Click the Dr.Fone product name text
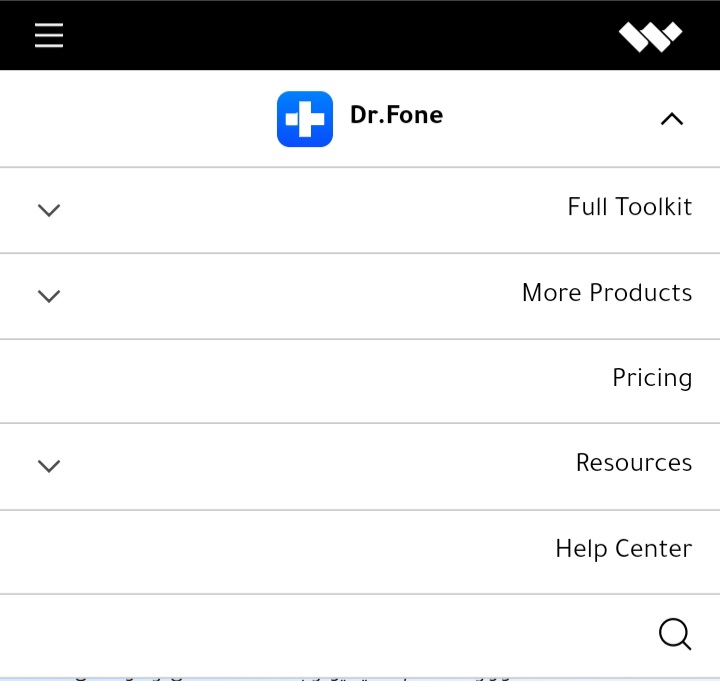720x681 pixels. tap(396, 115)
